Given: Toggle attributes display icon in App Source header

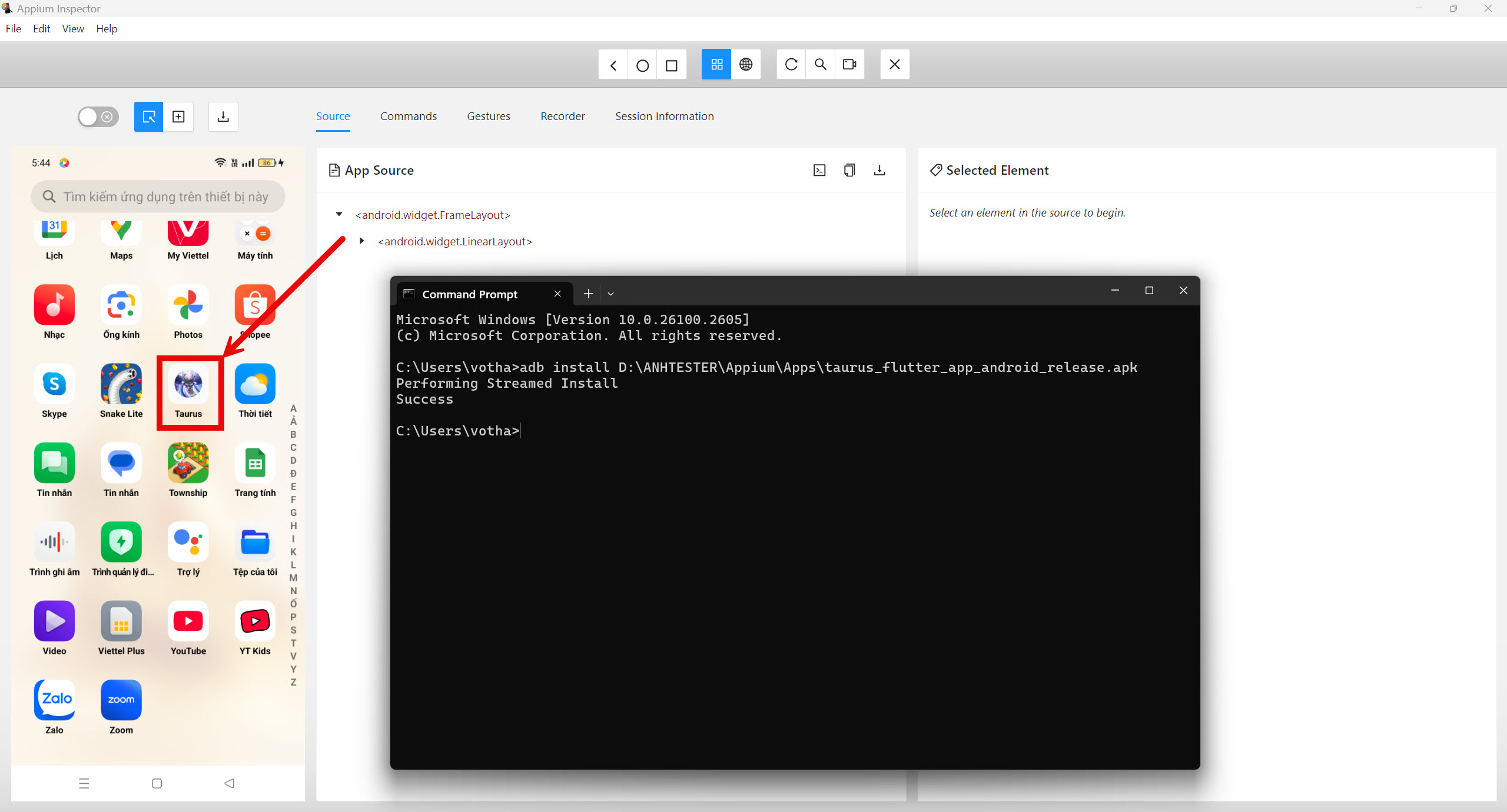Looking at the screenshot, I should (x=819, y=171).
